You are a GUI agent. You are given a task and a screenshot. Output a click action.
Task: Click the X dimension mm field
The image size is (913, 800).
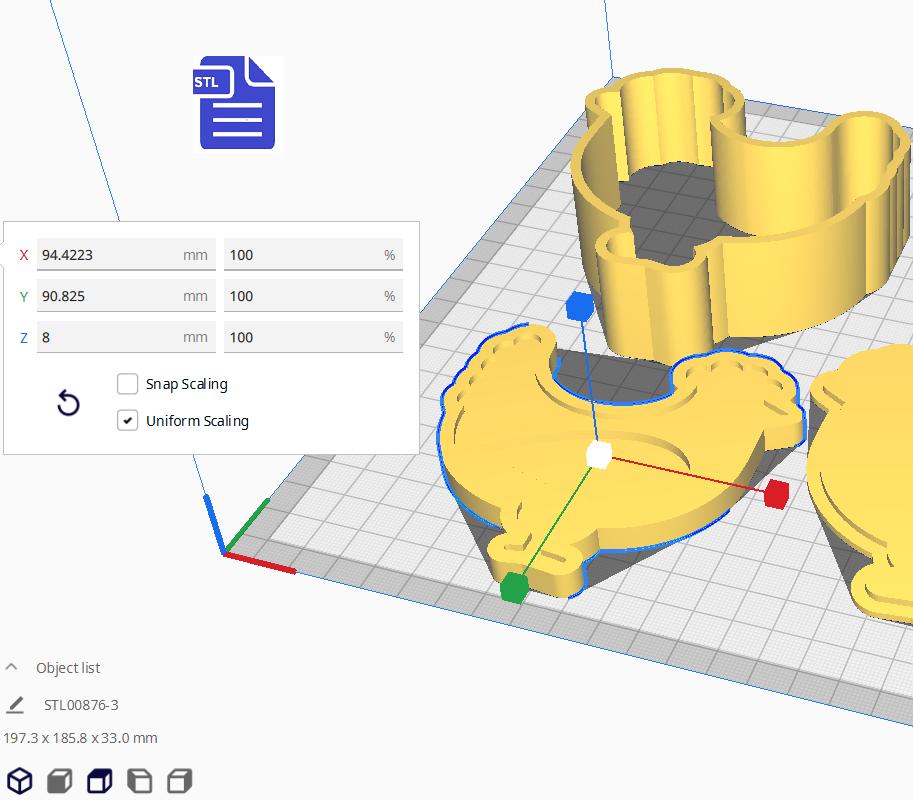110,255
